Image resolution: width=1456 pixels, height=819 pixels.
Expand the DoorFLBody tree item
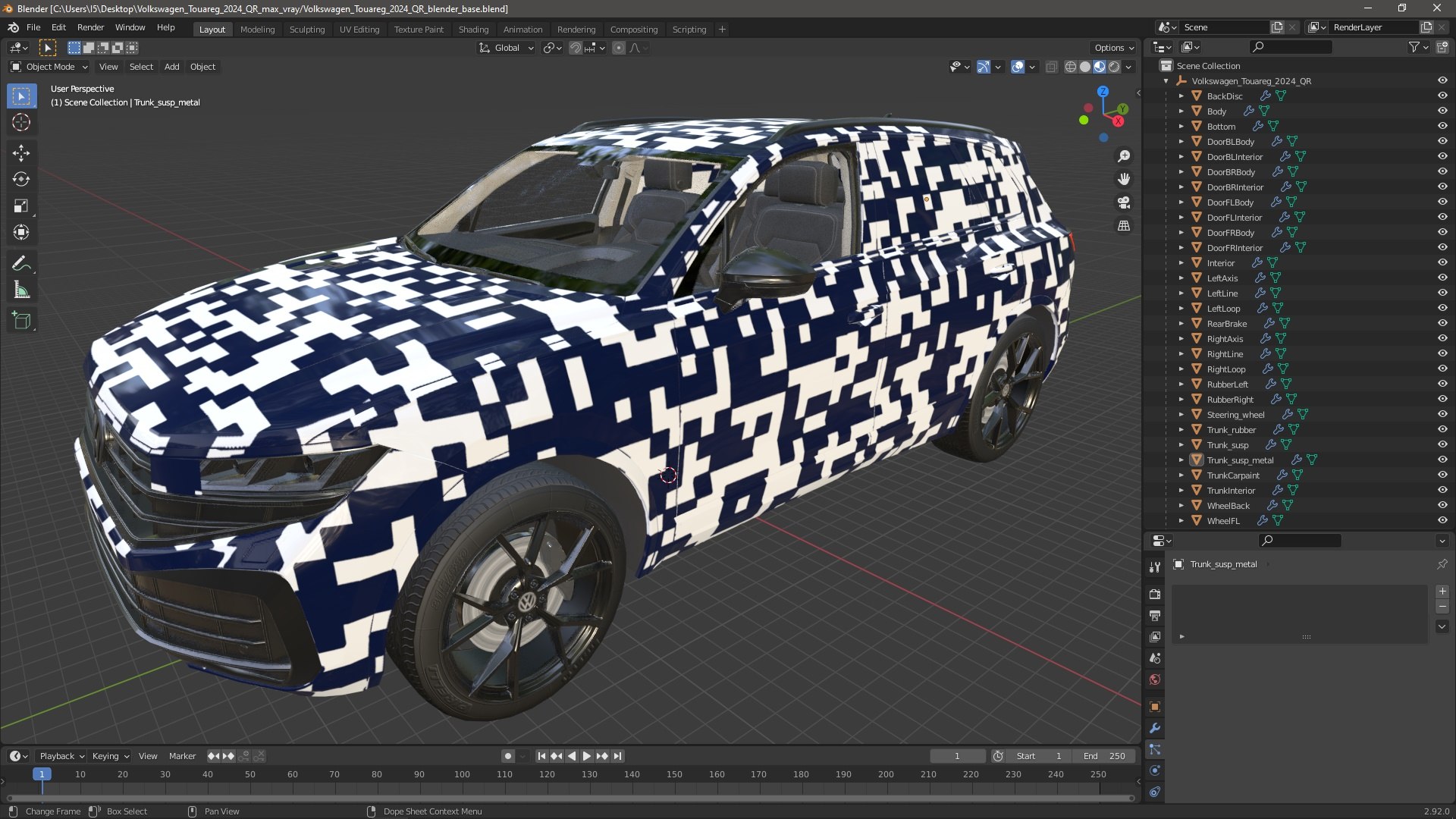pos(1181,202)
